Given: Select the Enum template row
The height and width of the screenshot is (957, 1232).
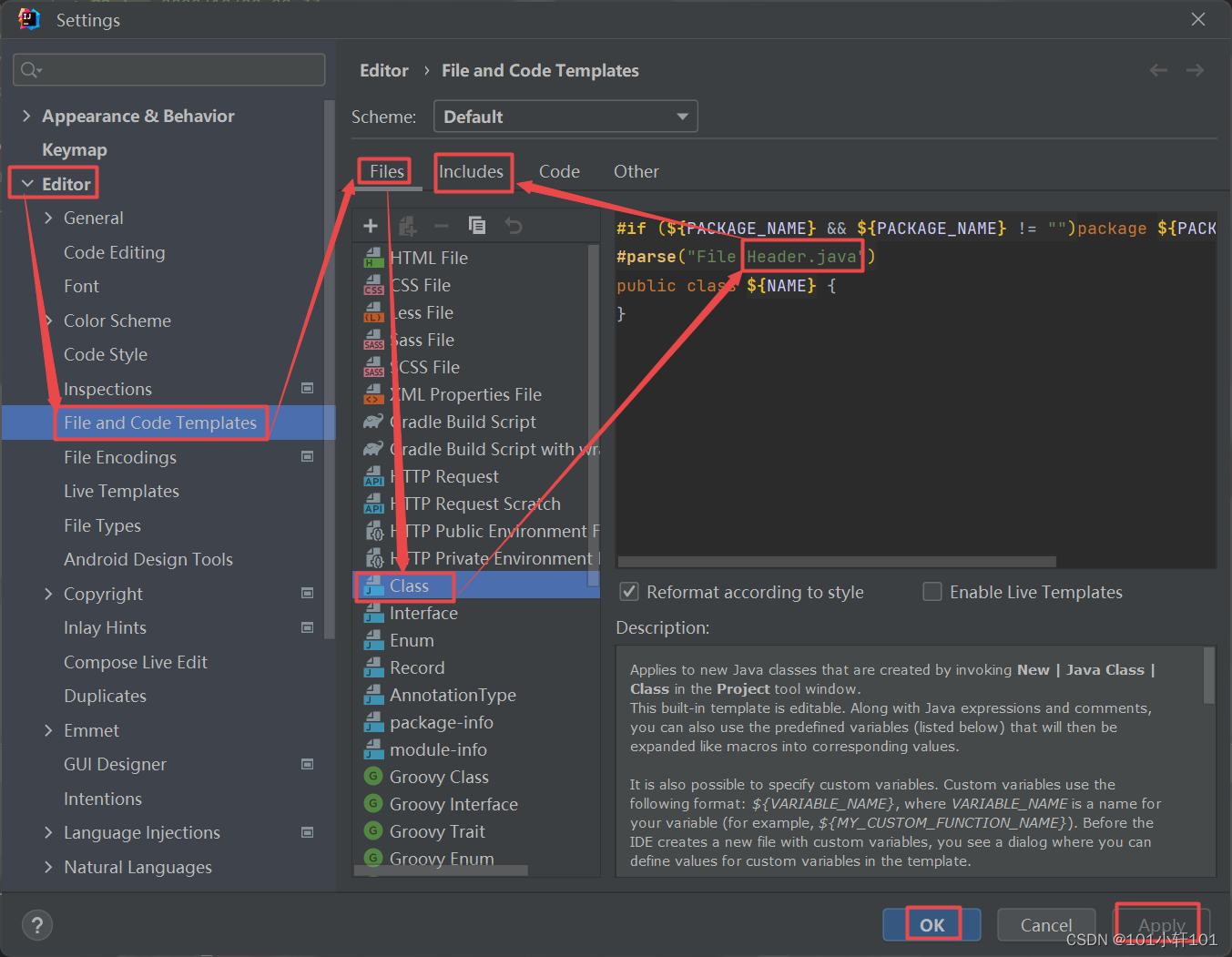Looking at the screenshot, I should pos(476,640).
